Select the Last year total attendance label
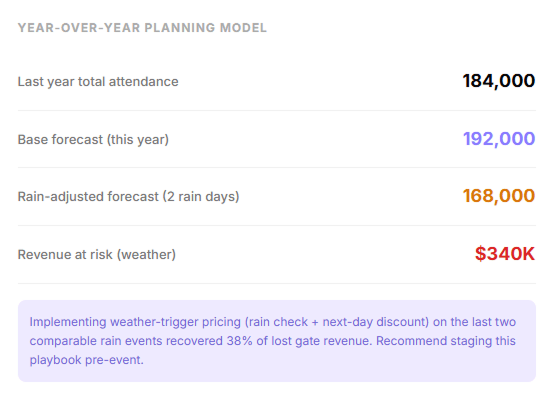The width and height of the screenshot is (555, 403). [x=98, y=82]
